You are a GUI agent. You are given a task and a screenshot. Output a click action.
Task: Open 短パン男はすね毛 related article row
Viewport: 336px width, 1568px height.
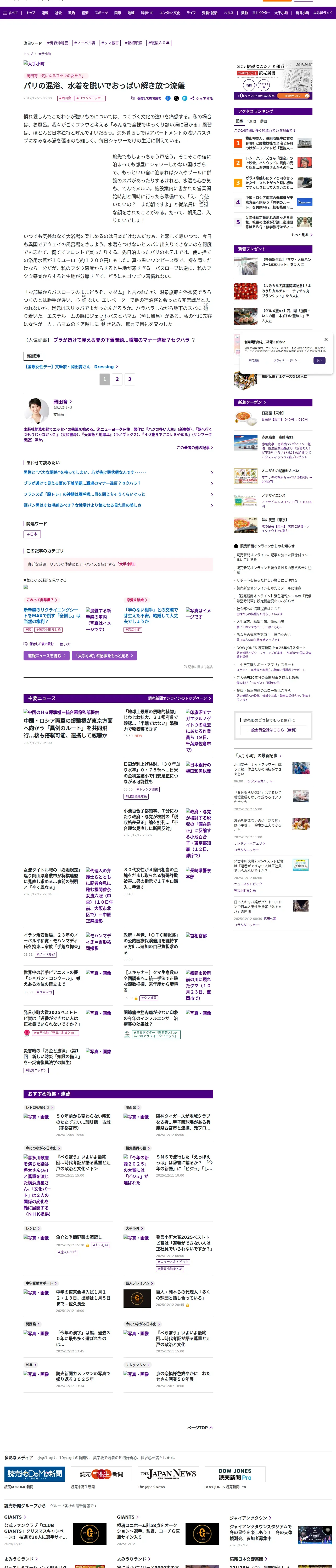click(x=118, y=505)
